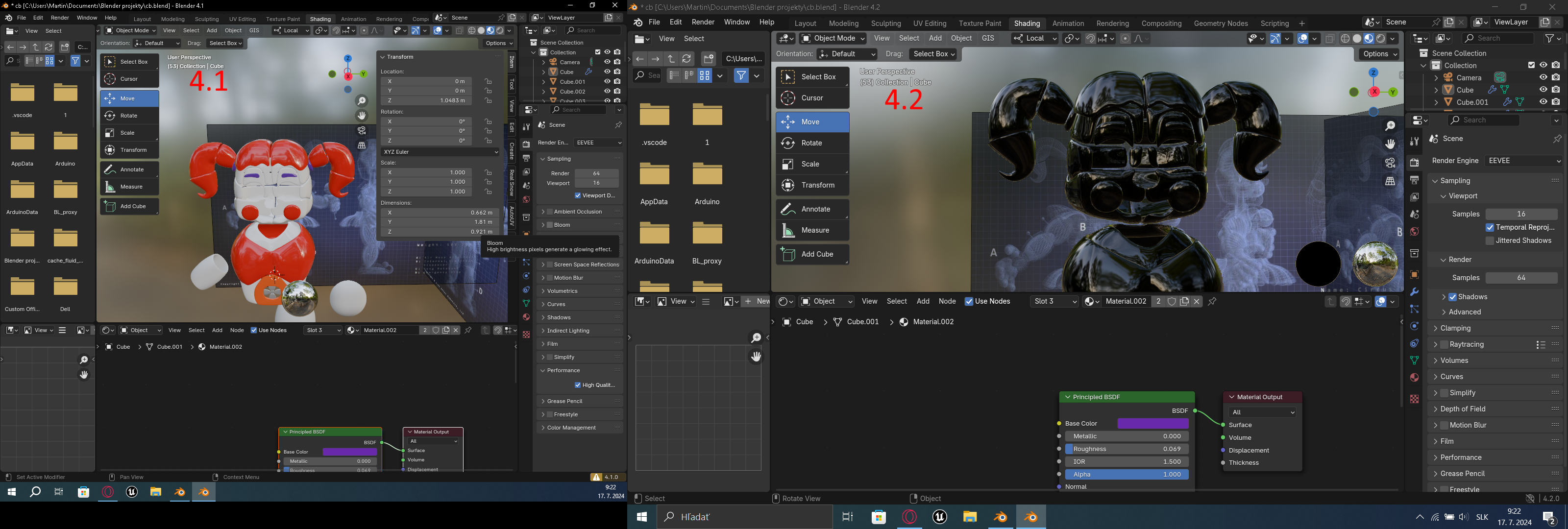Open the Object Data properties tab in Blender 4.2
This screenshot has width=1568, height=529.
(1414, 361)
